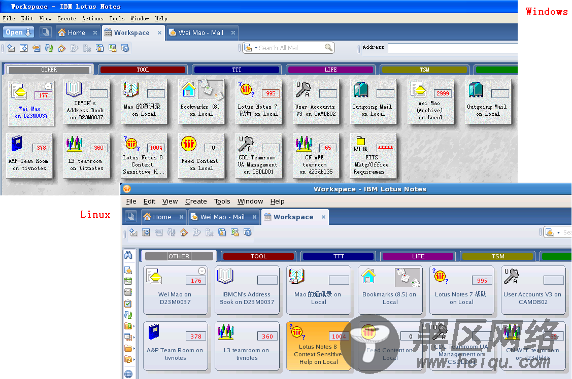Open Wei Mao on D23M0037 tile, Linux window
Image resolution: width=572 pixels, height=379 pixels.
click(175, 290)
